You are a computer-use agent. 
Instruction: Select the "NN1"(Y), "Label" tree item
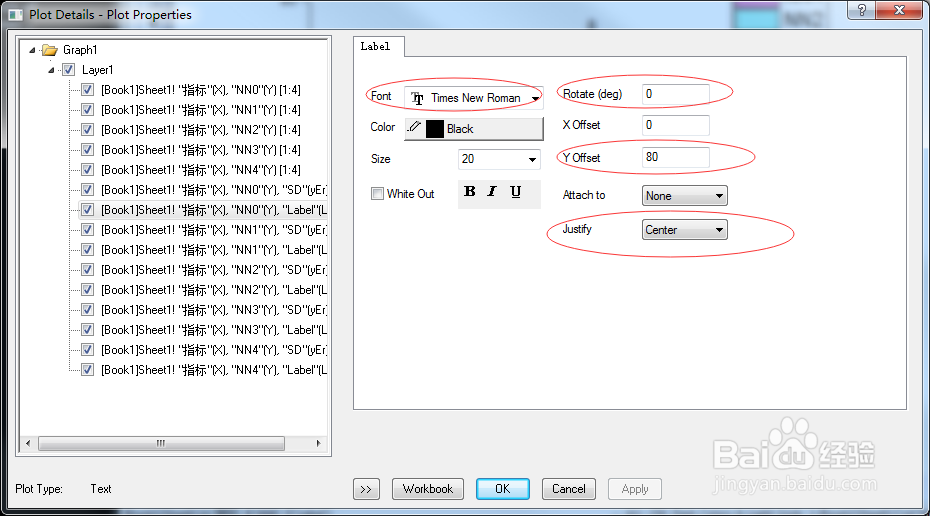(x=214, y=250)
